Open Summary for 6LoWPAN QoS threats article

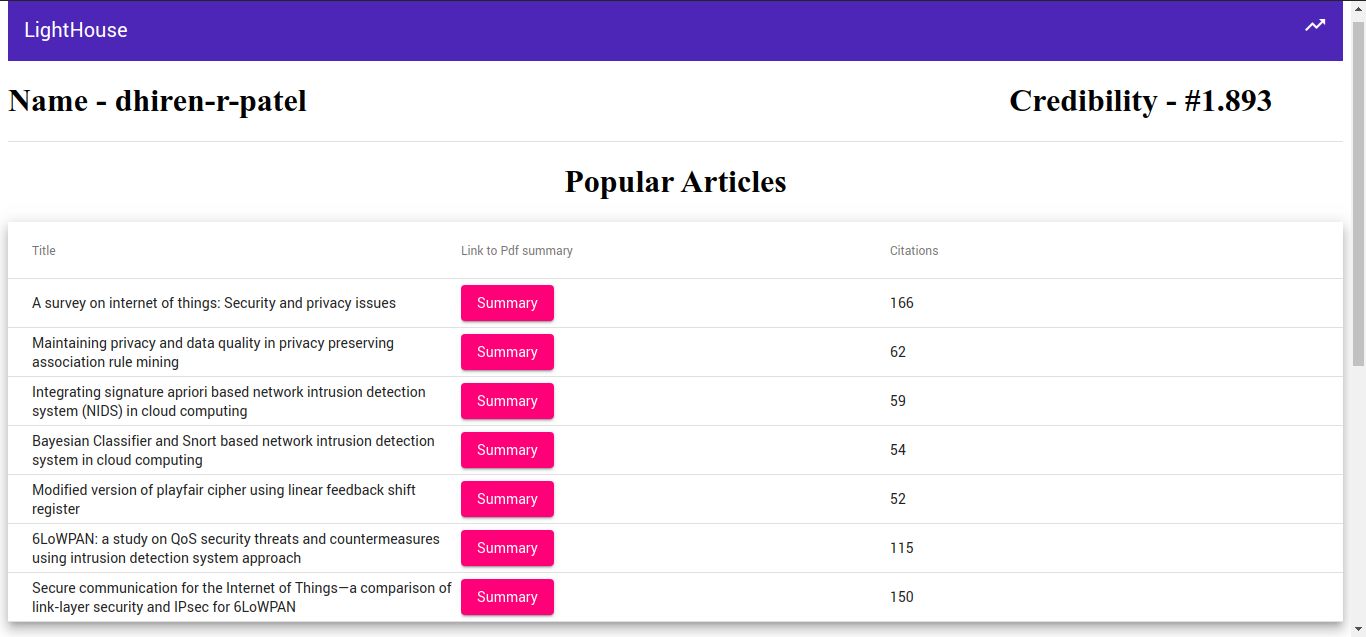[507, 548]
